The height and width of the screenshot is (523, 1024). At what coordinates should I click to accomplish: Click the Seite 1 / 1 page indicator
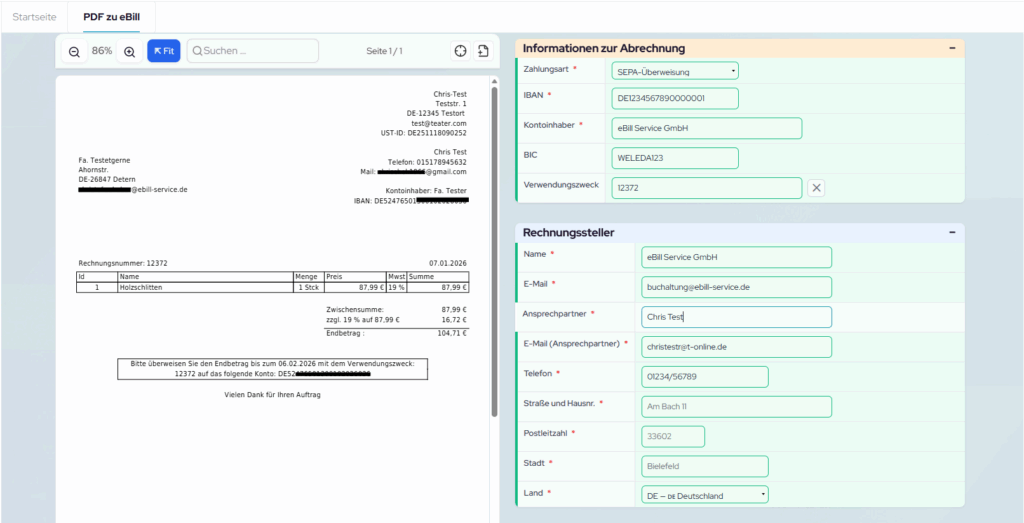(x=384, y=51)
